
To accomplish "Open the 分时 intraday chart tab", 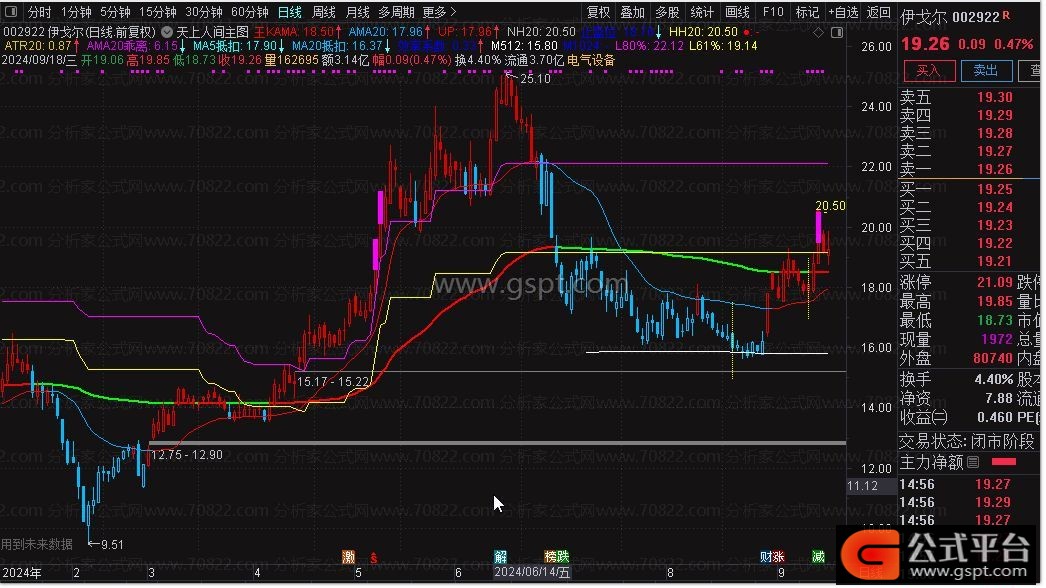I will click(x=40, y=12).
